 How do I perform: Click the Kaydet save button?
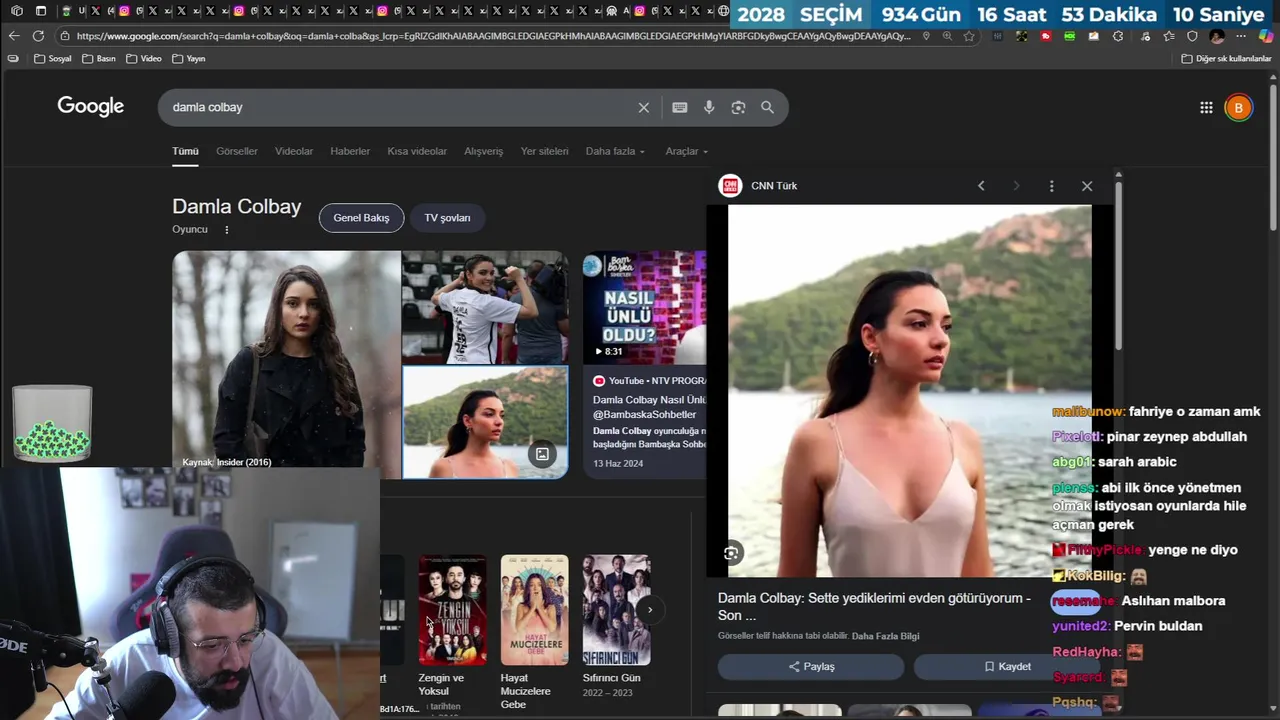pos(1007,667)
